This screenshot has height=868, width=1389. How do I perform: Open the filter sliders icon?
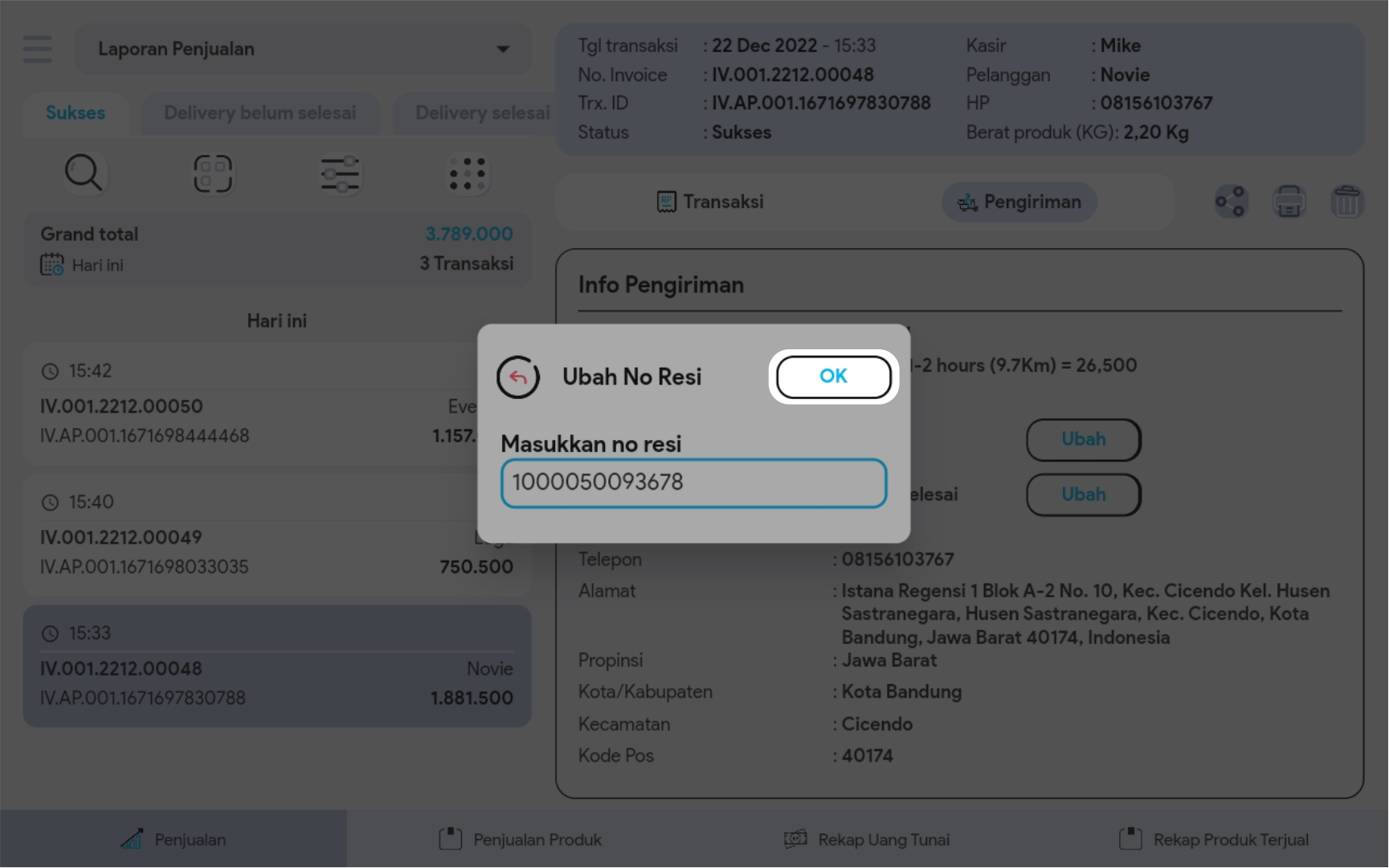click(x=341, y=174)
